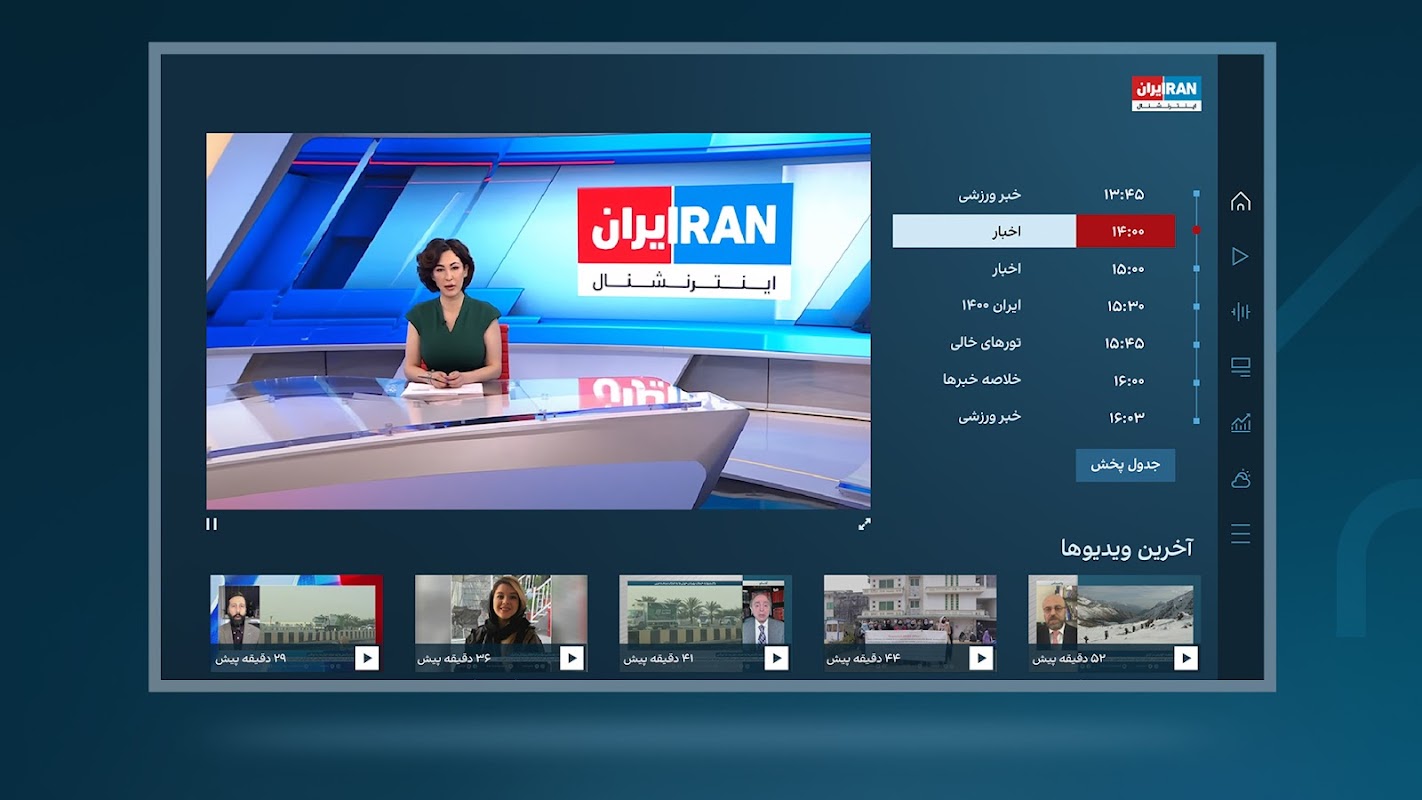Show the weather cloud icon in sidebar

[x=1240, y=478]
